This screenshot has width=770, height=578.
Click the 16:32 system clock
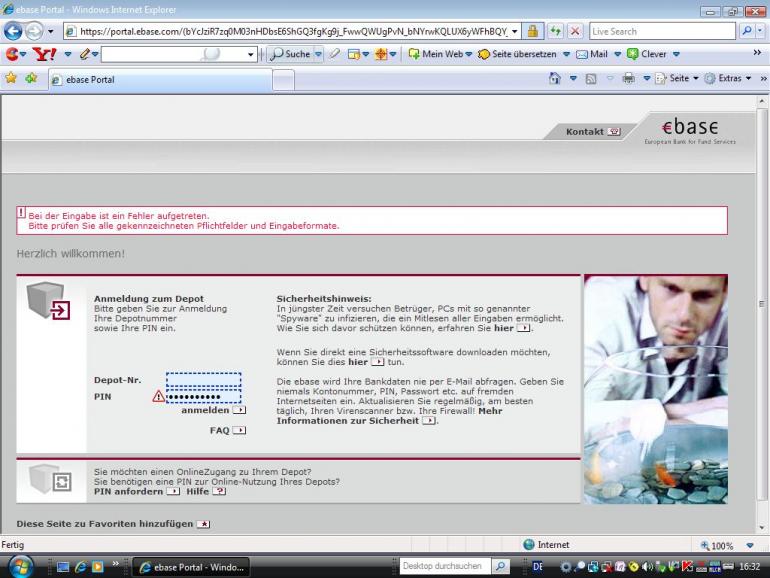(x=749, y=567)
